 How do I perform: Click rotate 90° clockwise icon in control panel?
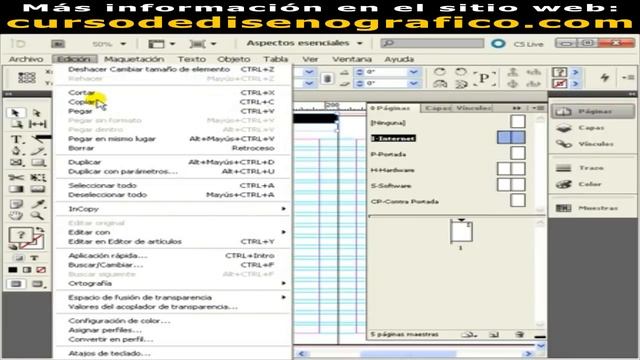pyautogui.click(x=439, y=72)
